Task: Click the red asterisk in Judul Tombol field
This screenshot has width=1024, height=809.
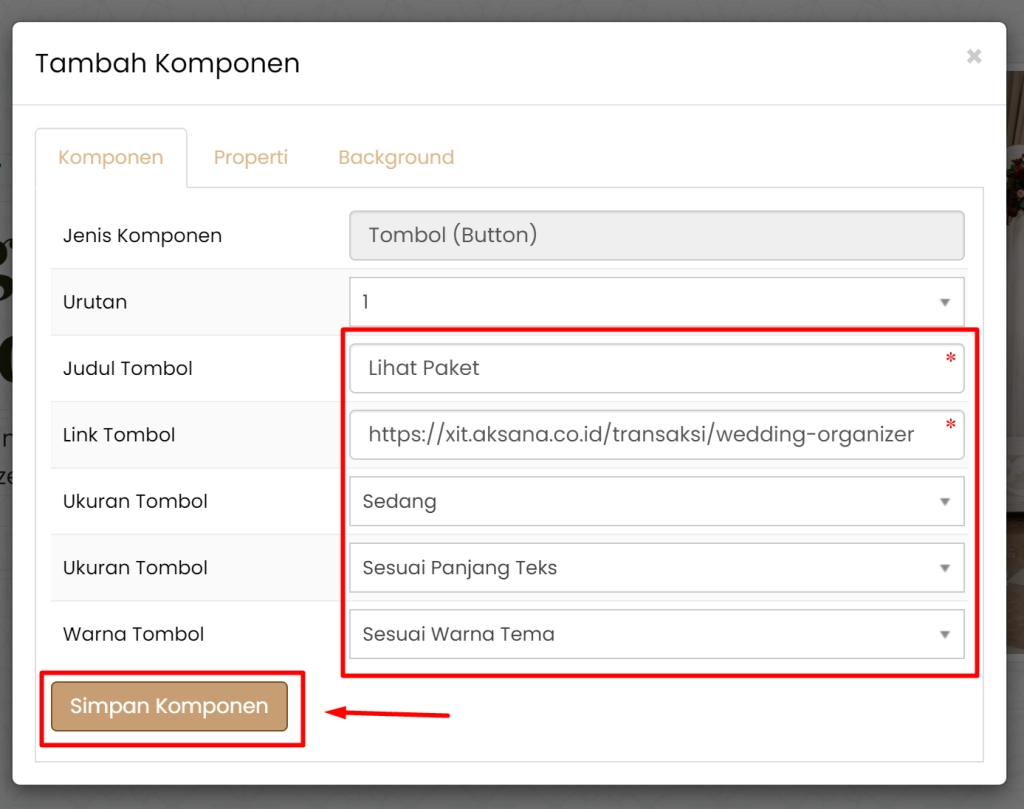Action: [950, 360]
